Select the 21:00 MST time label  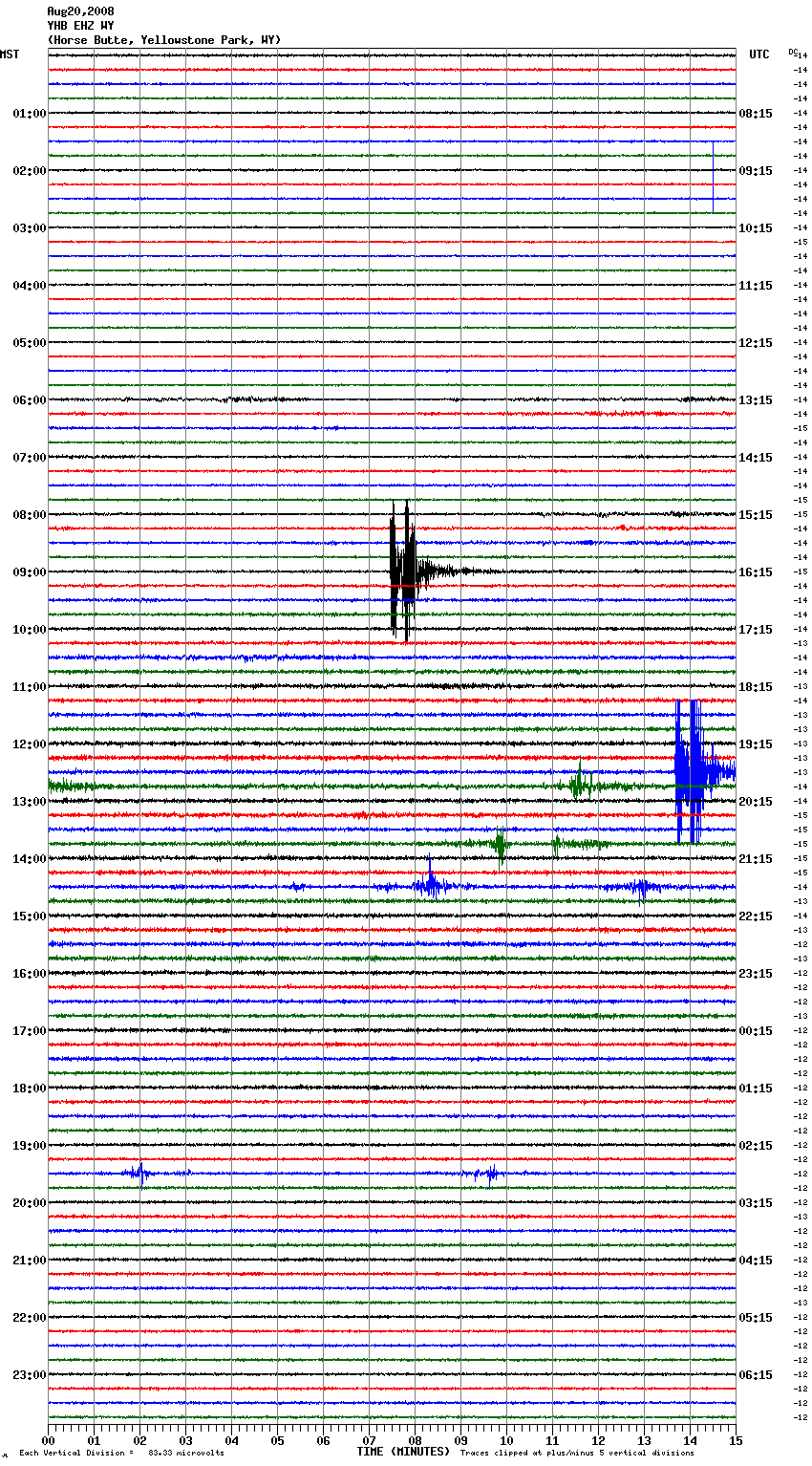click(x=29, y=1261)
